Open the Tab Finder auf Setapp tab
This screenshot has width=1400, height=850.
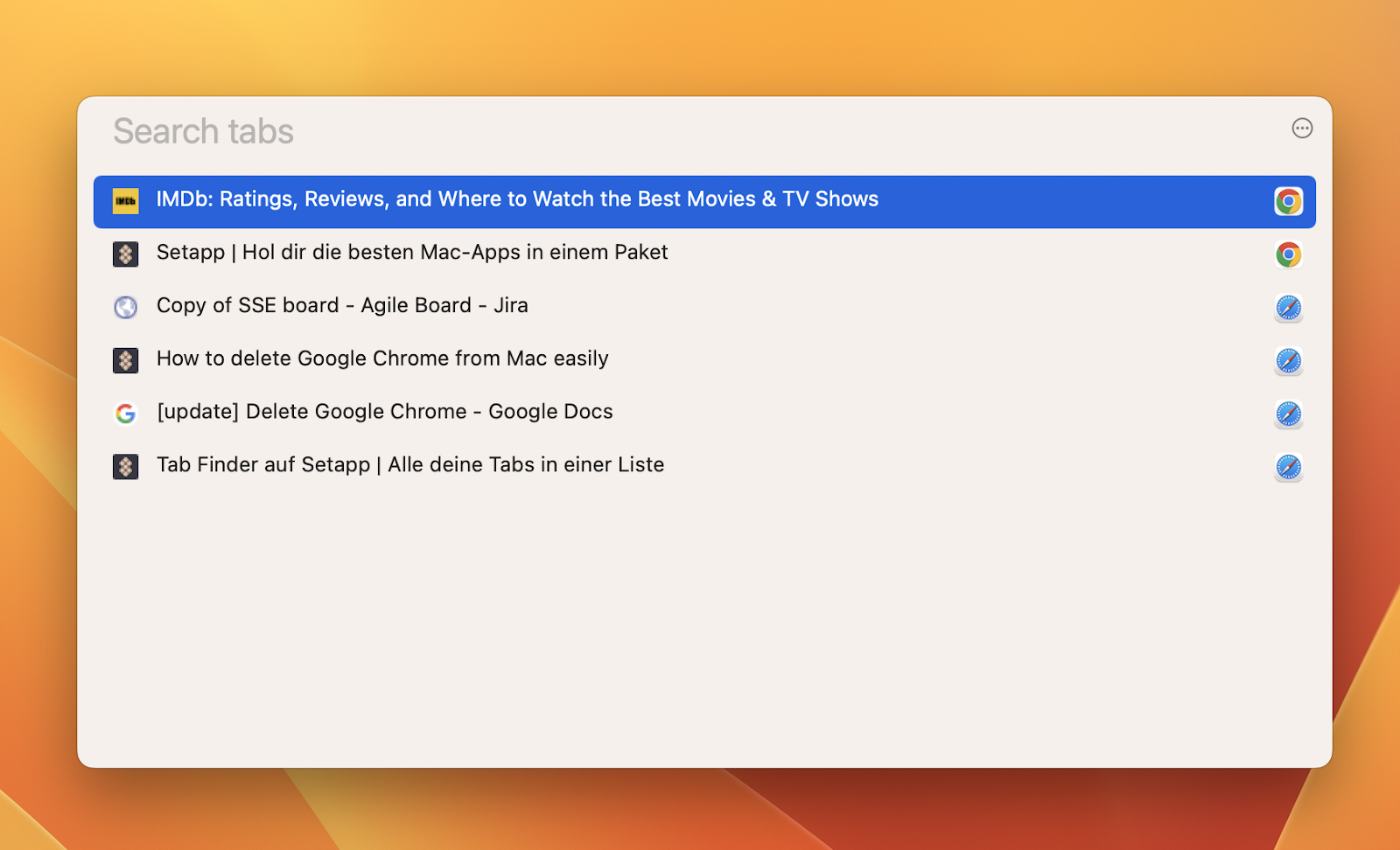pos(409,465)
